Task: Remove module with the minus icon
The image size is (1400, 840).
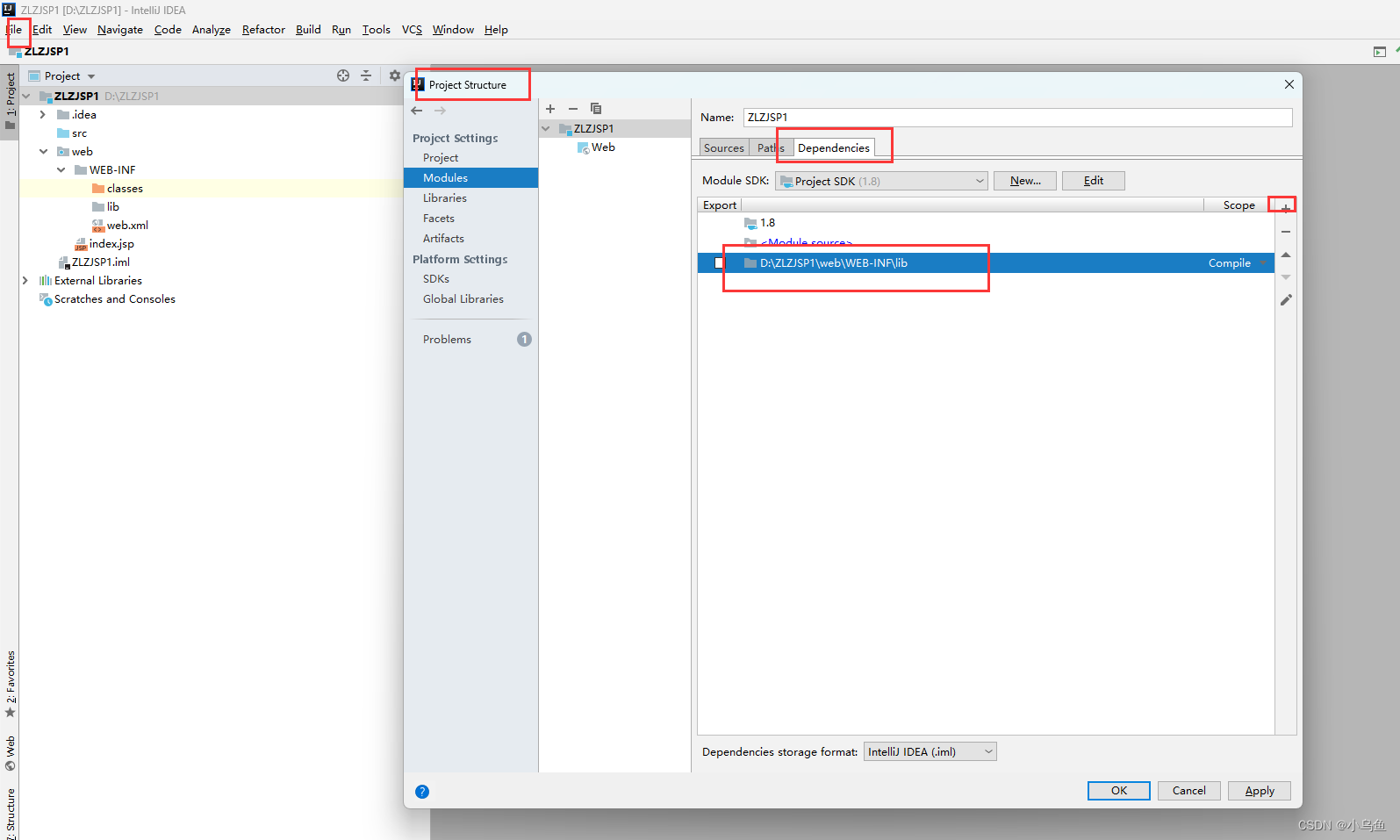Action: pos(573,109)
